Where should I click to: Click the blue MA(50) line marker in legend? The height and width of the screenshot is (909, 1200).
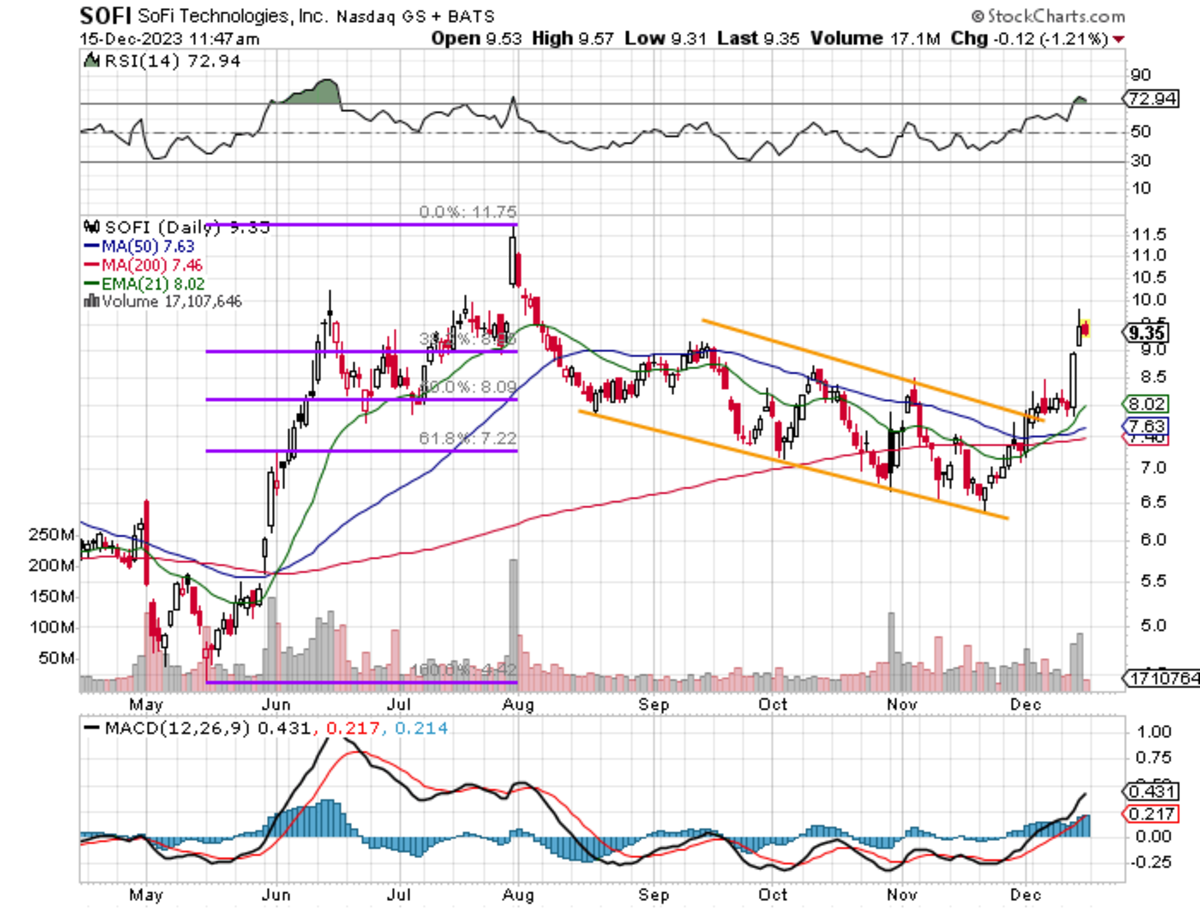point(88,245)
